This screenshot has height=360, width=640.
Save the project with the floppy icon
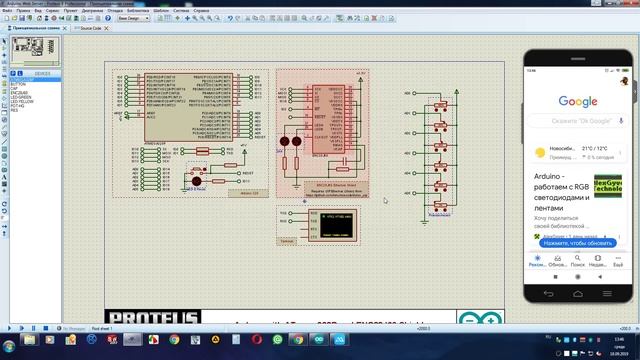tap(22, 18)
